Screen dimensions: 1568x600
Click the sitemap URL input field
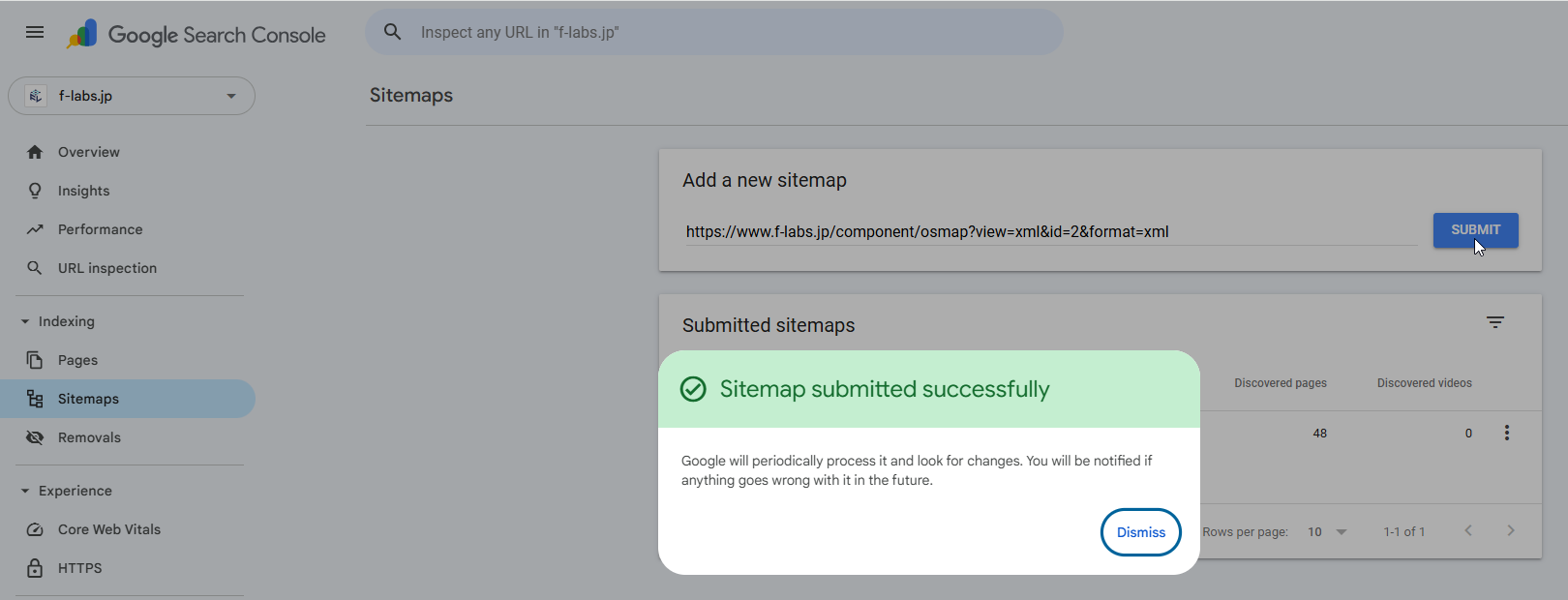pos(1050,232)
